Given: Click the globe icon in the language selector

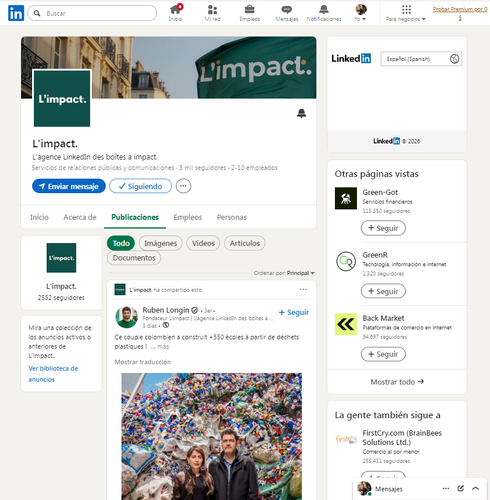Looking at the screenshot, I should 454,59.
